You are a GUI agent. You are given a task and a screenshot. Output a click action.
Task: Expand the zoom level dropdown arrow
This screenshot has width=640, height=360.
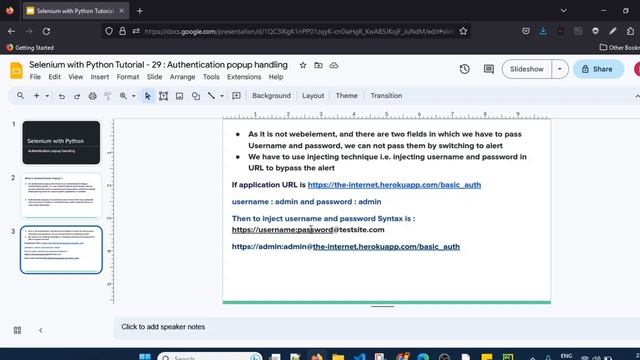click(133, 96)
